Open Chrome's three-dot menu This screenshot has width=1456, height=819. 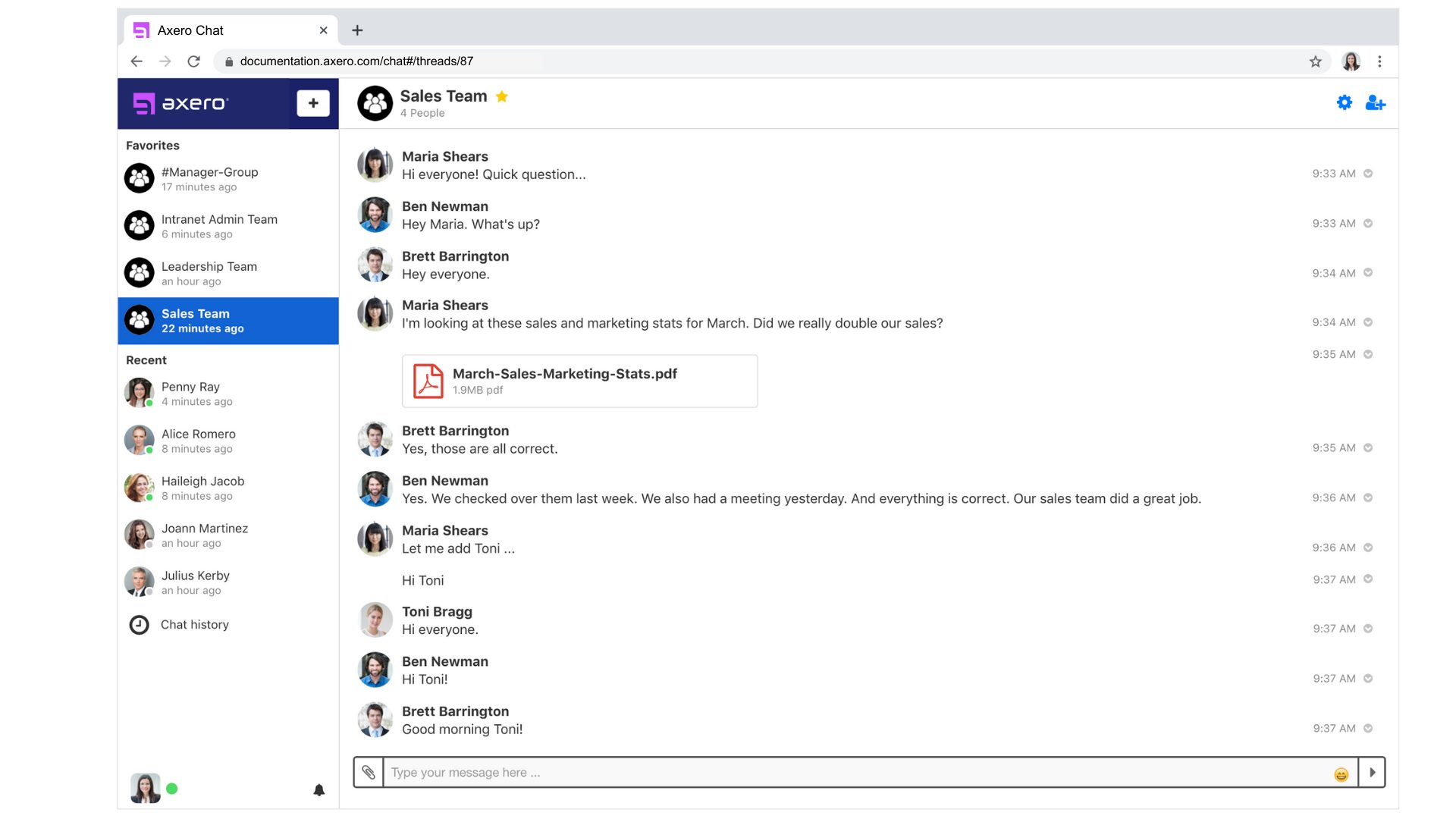pyautogui.click(x=1379, y=61)
